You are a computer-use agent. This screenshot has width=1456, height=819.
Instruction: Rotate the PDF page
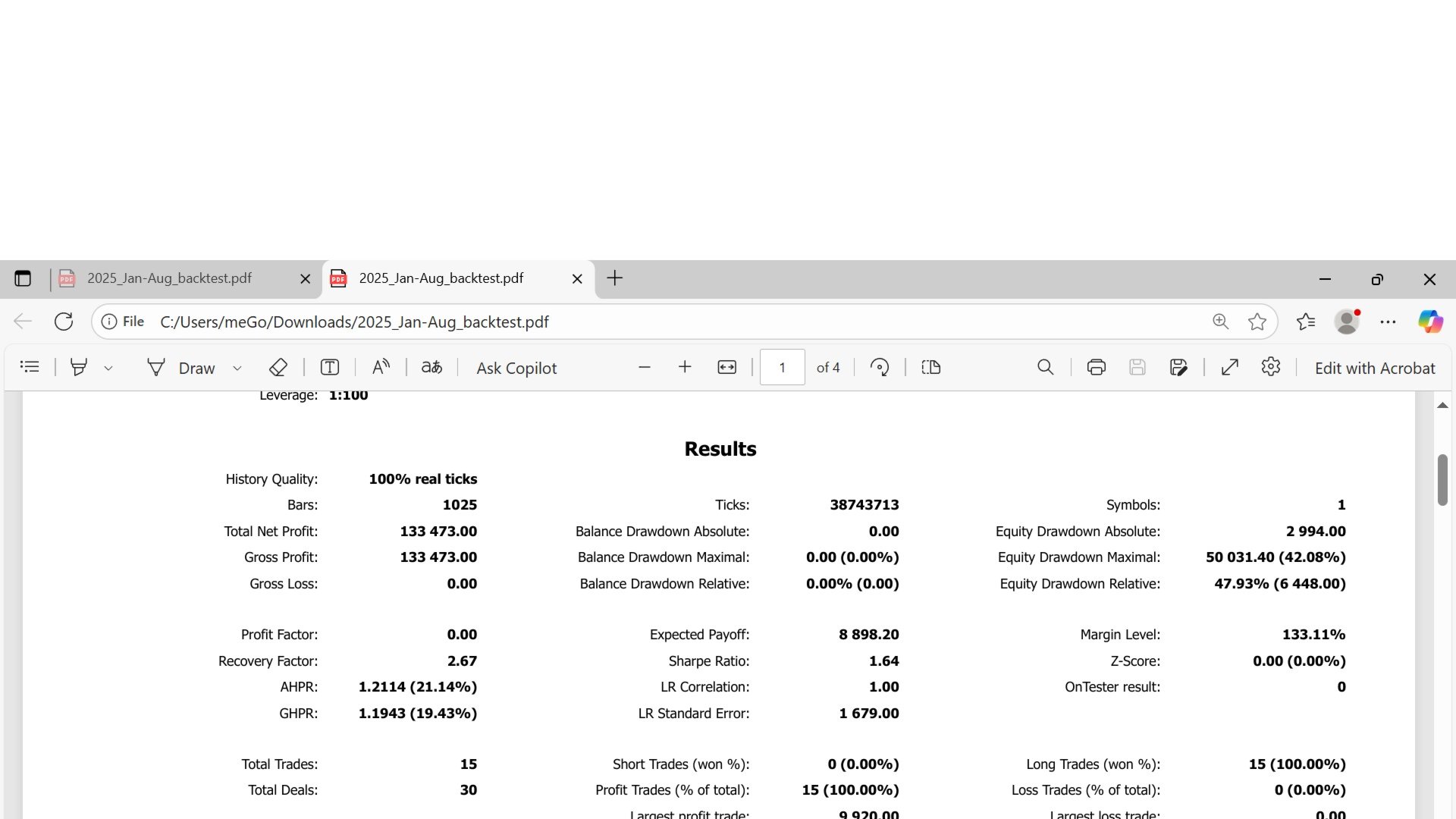880,367
